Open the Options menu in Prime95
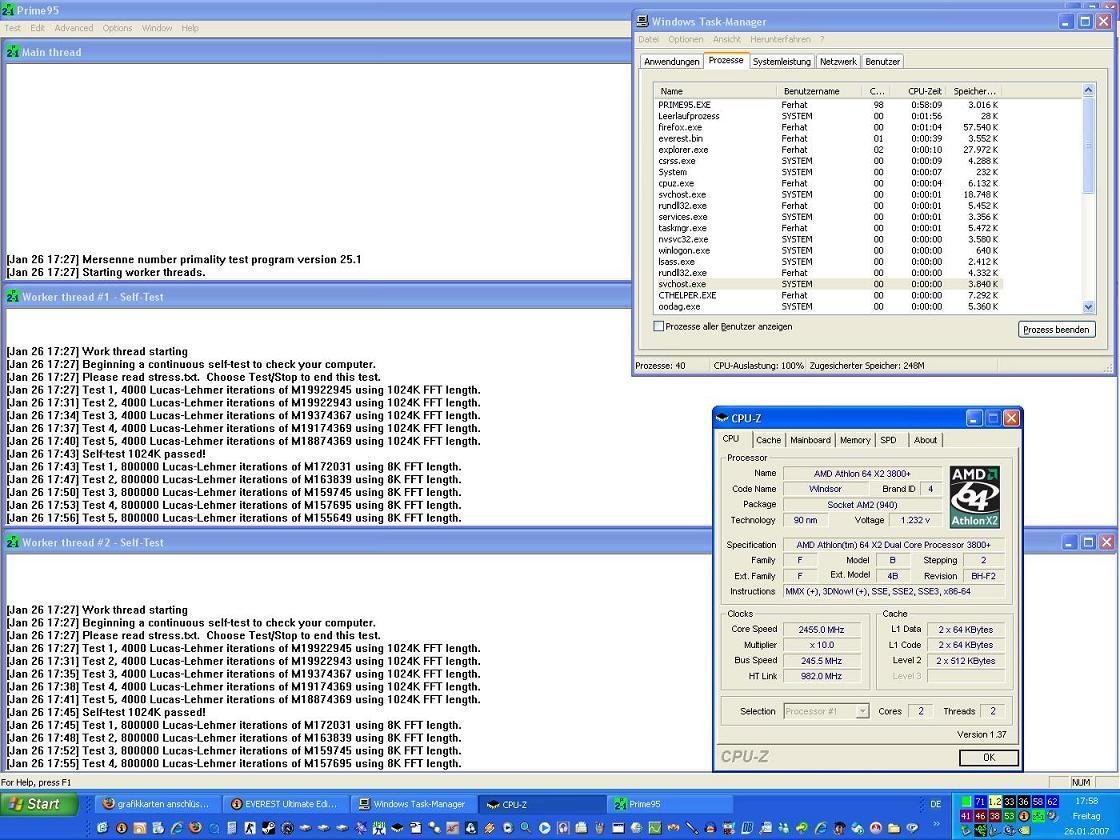 tap(117, 28)
